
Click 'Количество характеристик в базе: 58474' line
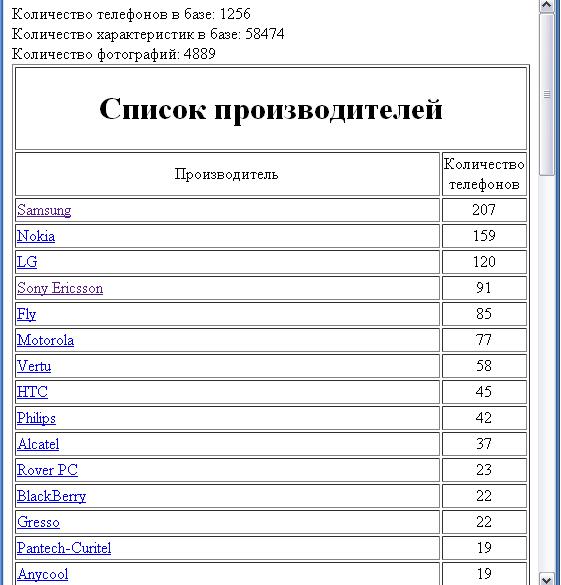coord(148,34)
